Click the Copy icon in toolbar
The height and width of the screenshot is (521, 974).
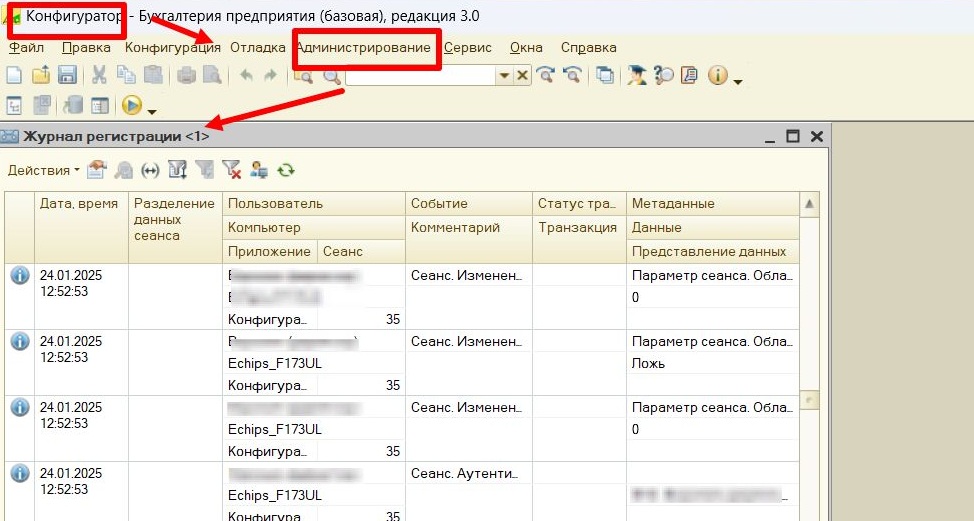tap(126, 76)
